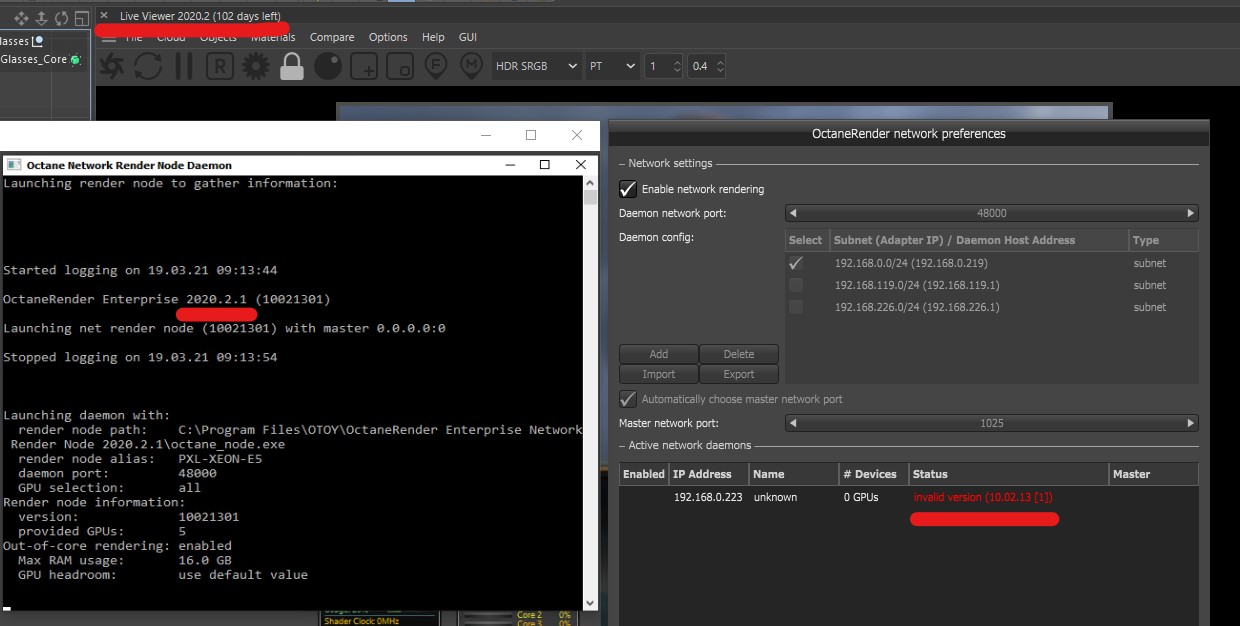Open the Objects menu
The image size is (1240, 626).
[x=218, y=37]
